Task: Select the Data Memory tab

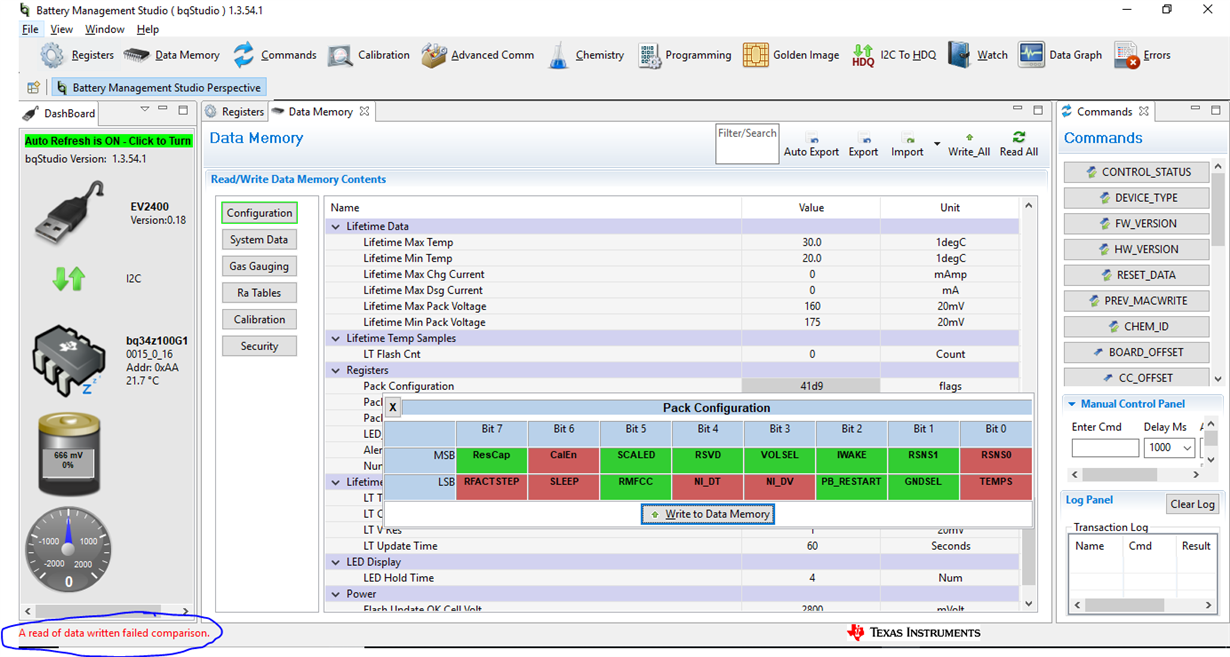Action: tap(320, 112)
